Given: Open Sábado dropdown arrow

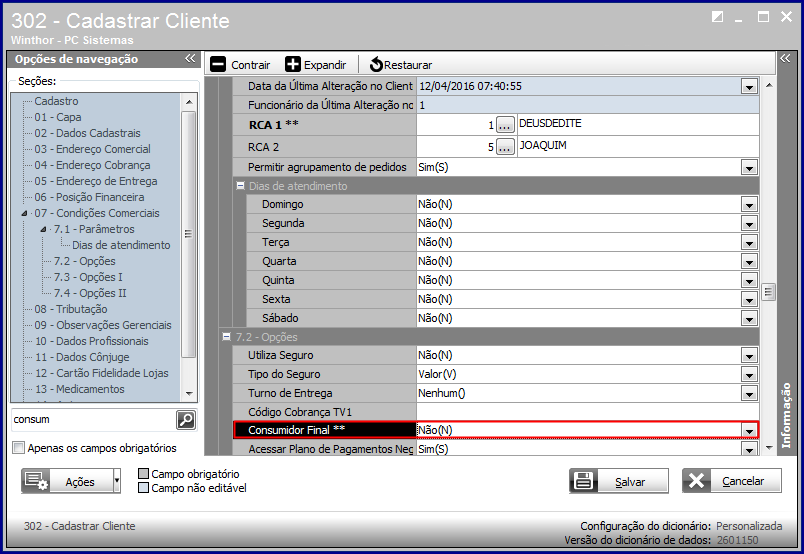Looking at the screenshot, I should point(749,319).
